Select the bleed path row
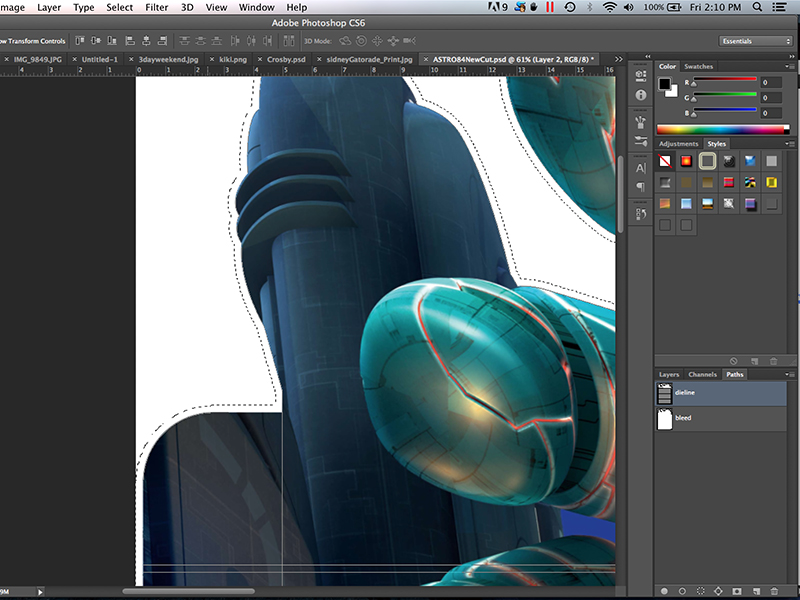800x600 pixels. click(x=721, y=418)
